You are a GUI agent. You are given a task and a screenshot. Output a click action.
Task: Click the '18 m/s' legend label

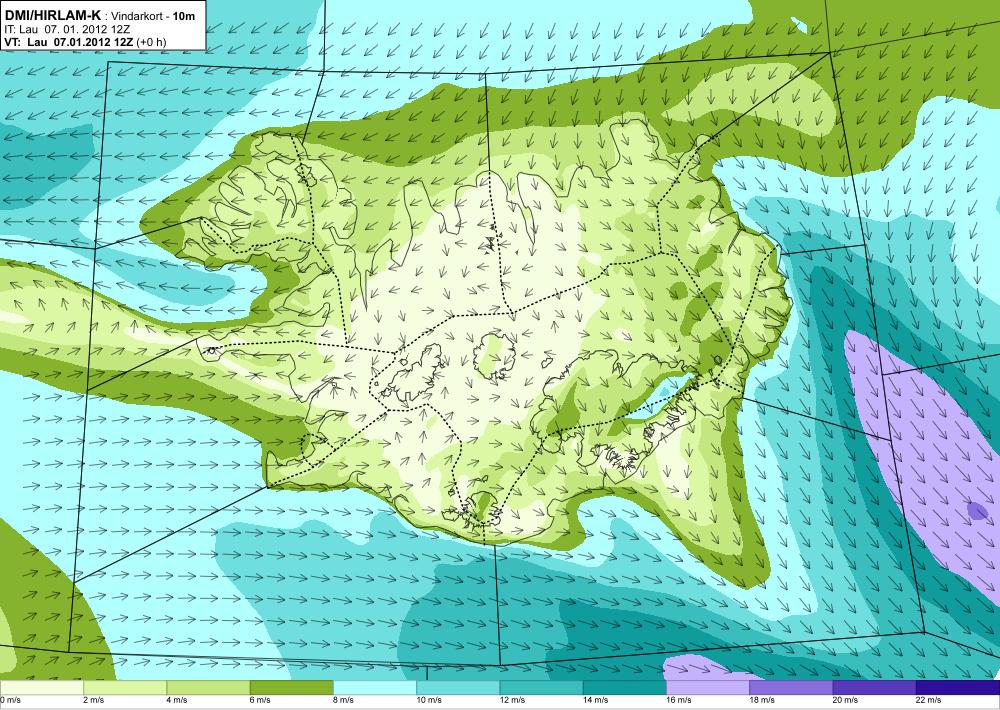click(x=762, y=700)
